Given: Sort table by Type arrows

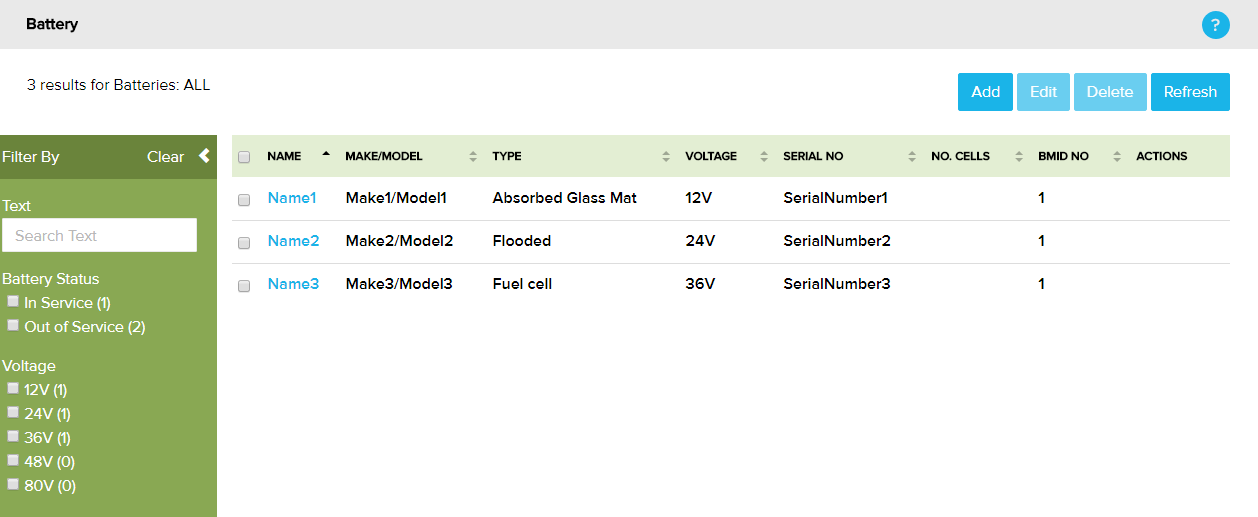Looking at the screenshot, I should point(666,157).
